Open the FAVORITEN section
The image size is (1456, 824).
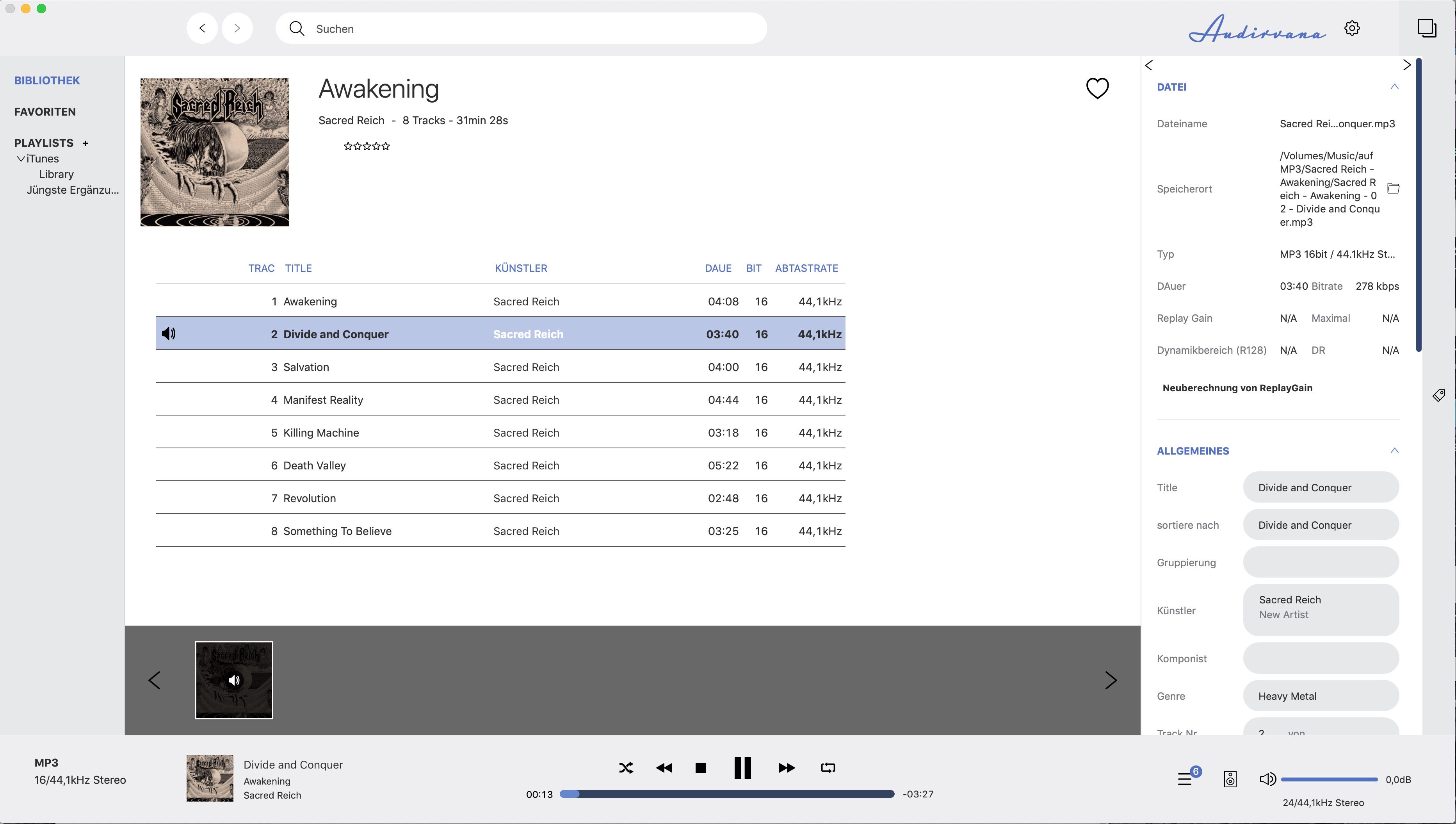44,111
